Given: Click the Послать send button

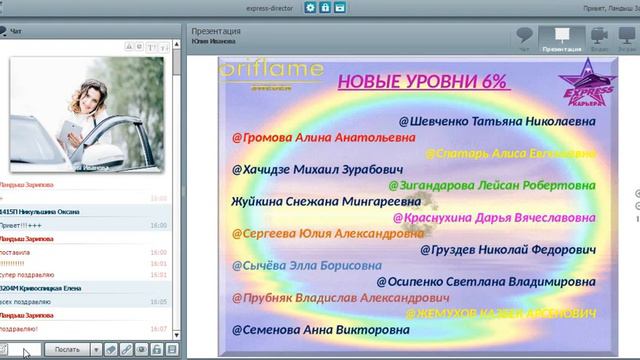Looking at the screenshot, I should click(67, 349).
